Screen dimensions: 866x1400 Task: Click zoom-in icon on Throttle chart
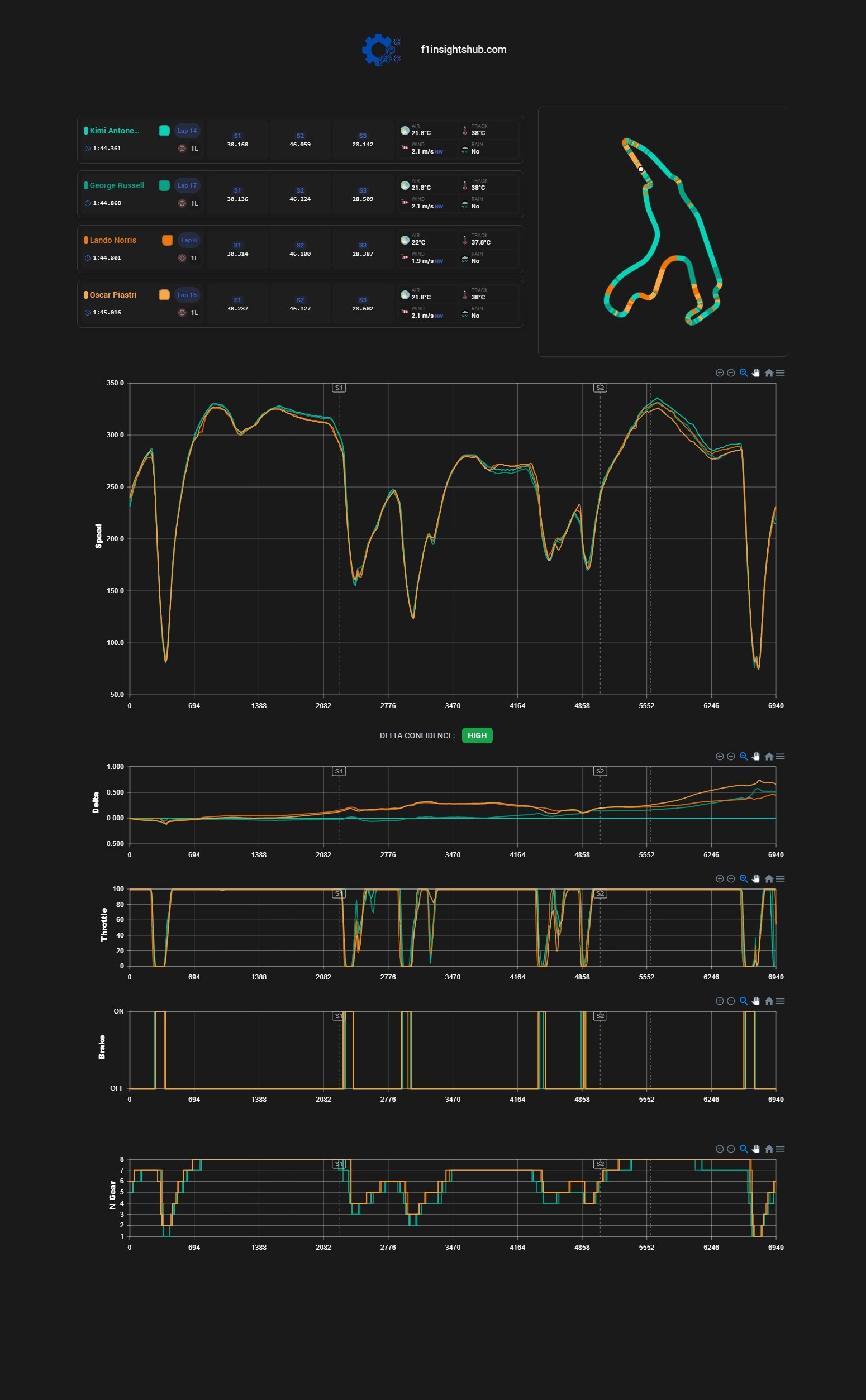720,878
